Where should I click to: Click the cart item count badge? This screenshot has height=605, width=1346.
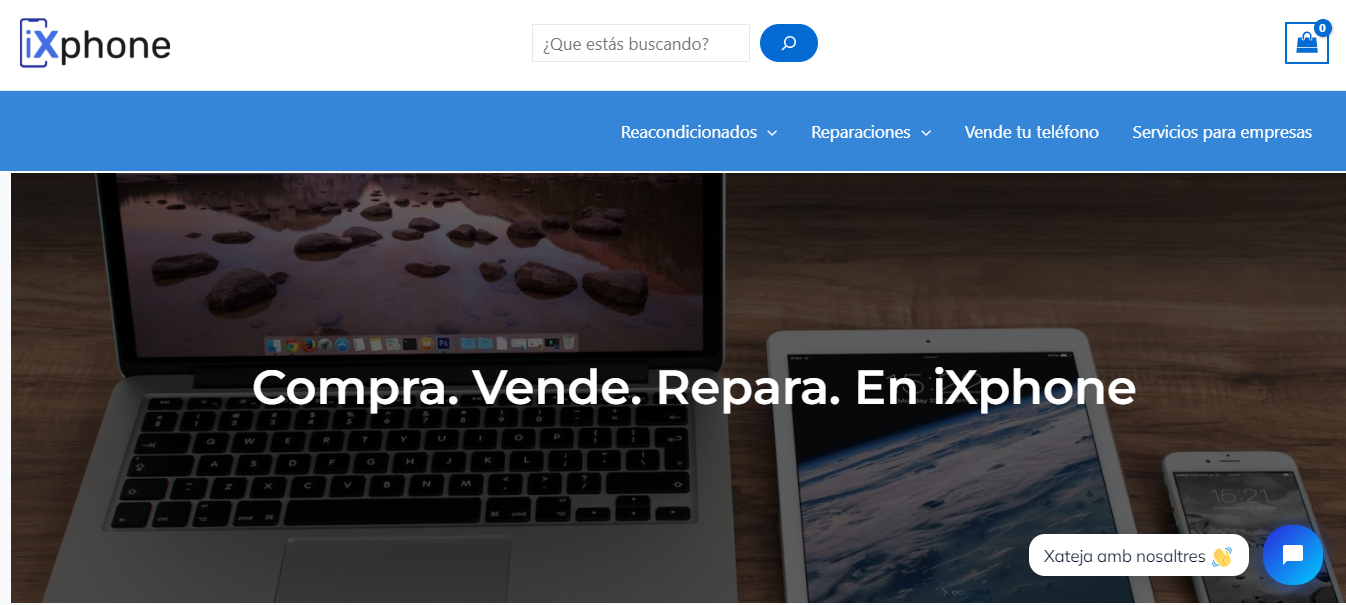[x=1322, y=28]
